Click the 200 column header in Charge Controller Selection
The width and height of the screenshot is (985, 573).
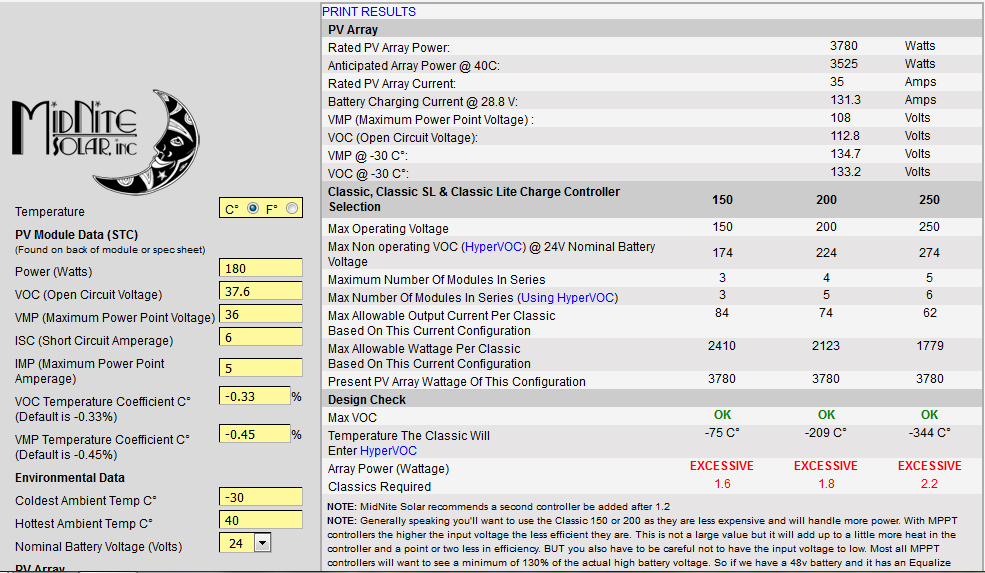(826, 200)
